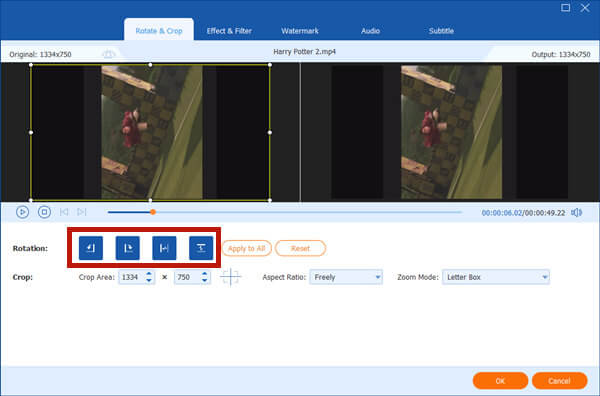Switch to Effect & Filter tab
This screenshot has height=396, width=600.
229,31
